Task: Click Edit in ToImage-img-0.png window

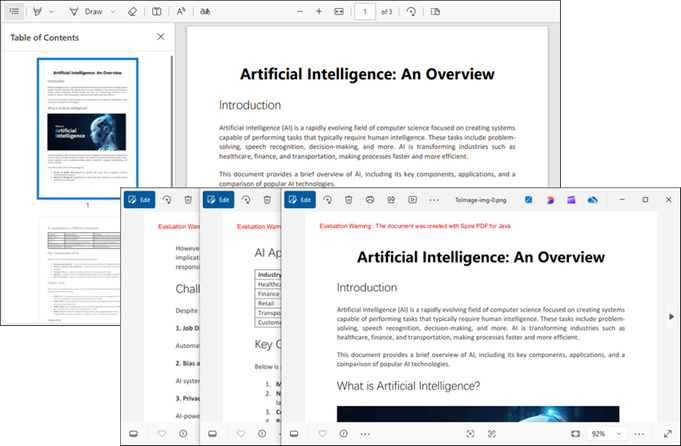Action: point(300,200)
